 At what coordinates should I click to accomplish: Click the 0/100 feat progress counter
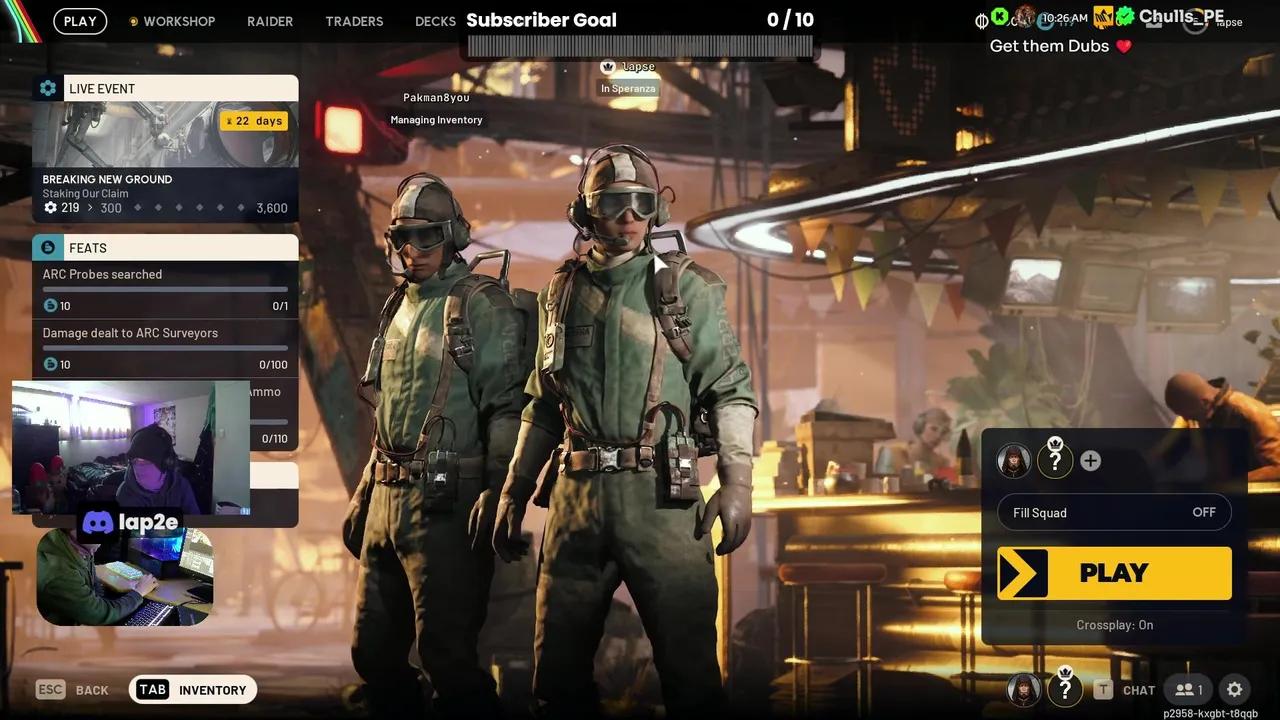tap(273, 365)
